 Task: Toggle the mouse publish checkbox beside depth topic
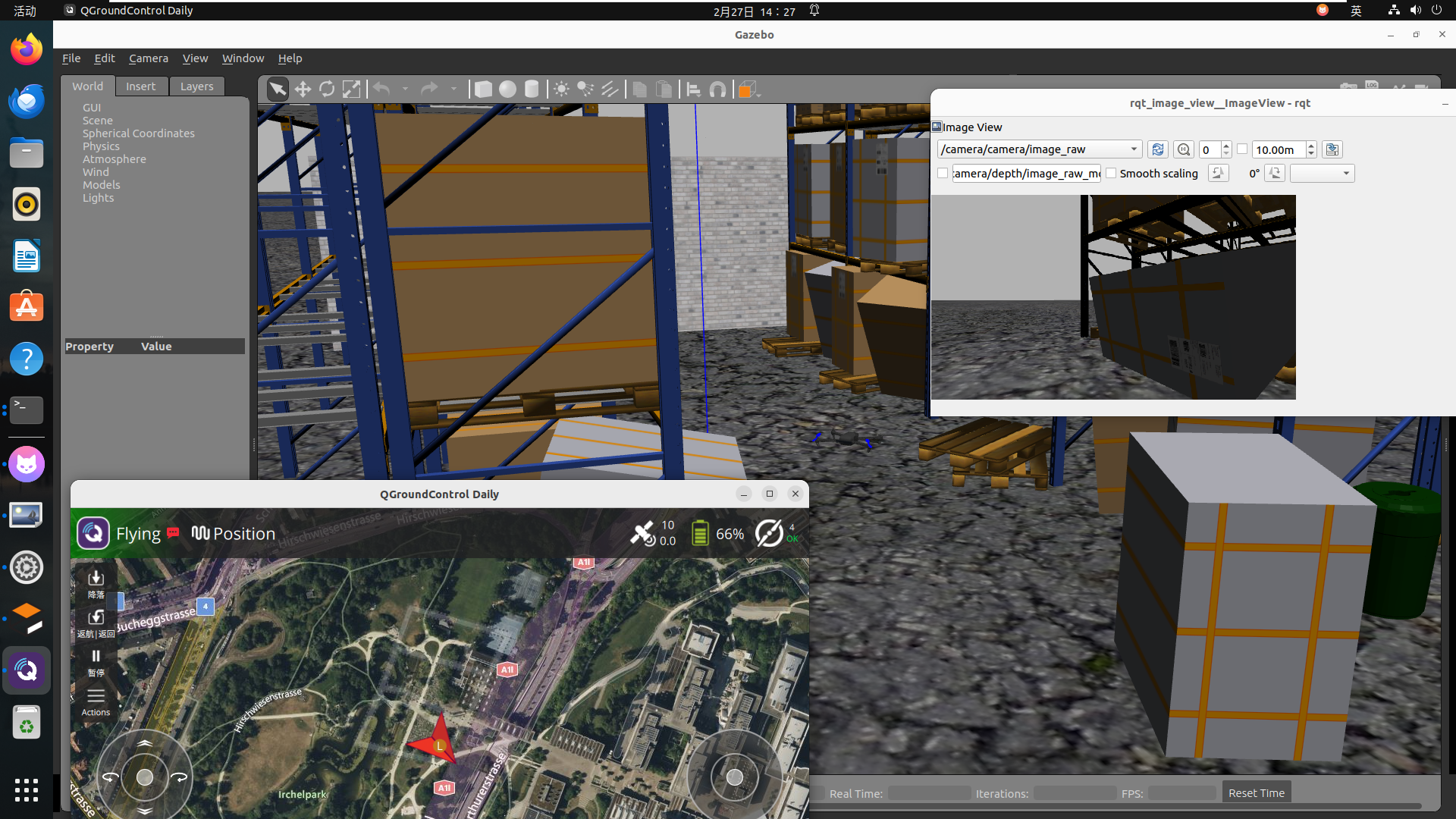pos(943,173)
